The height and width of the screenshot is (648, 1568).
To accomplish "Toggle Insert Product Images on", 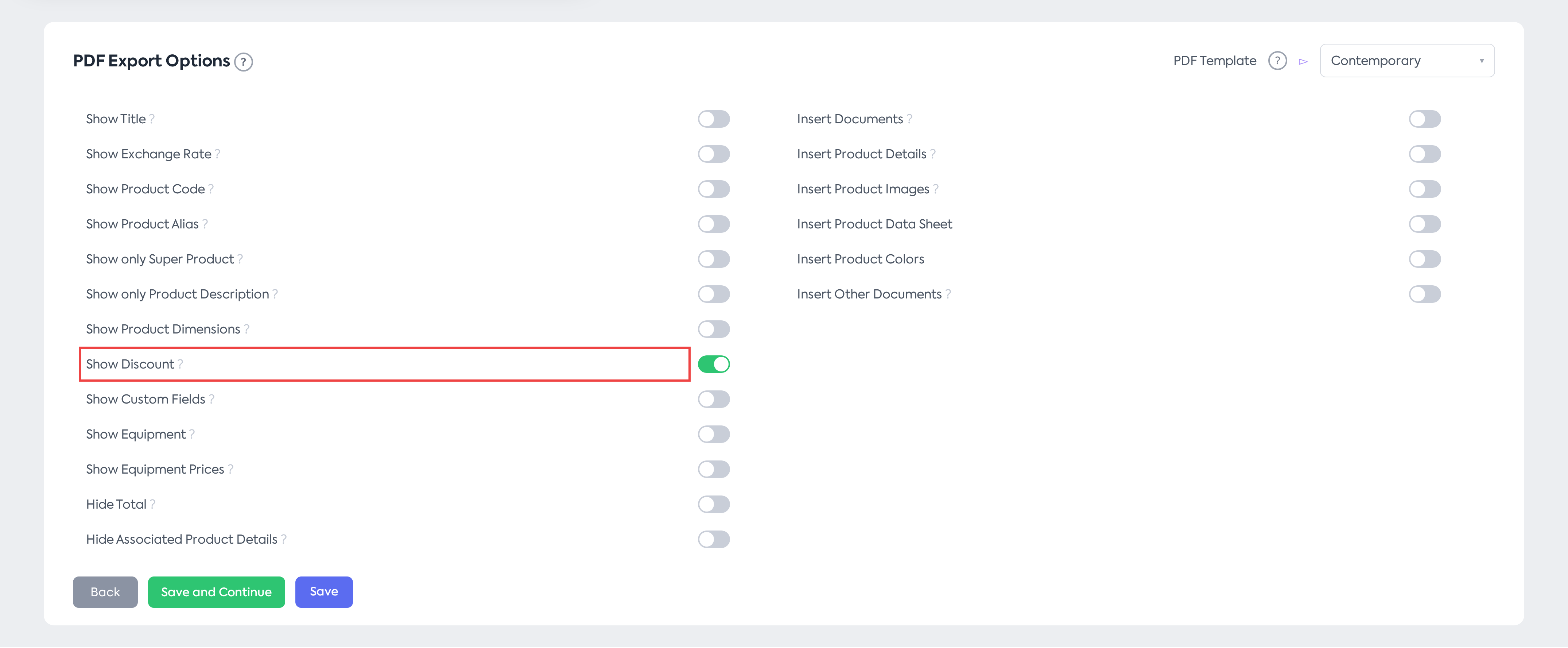I will tap(1424, 189).
